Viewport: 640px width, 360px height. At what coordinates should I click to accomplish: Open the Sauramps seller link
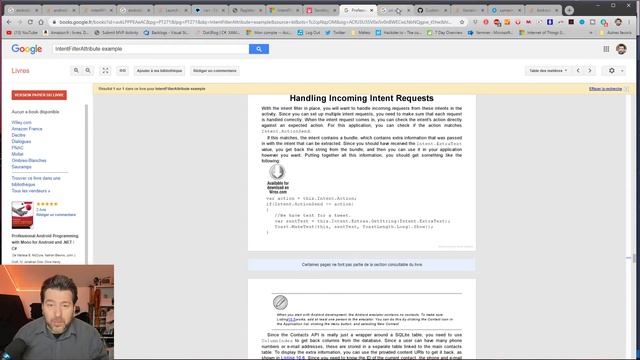click(21, 167)
